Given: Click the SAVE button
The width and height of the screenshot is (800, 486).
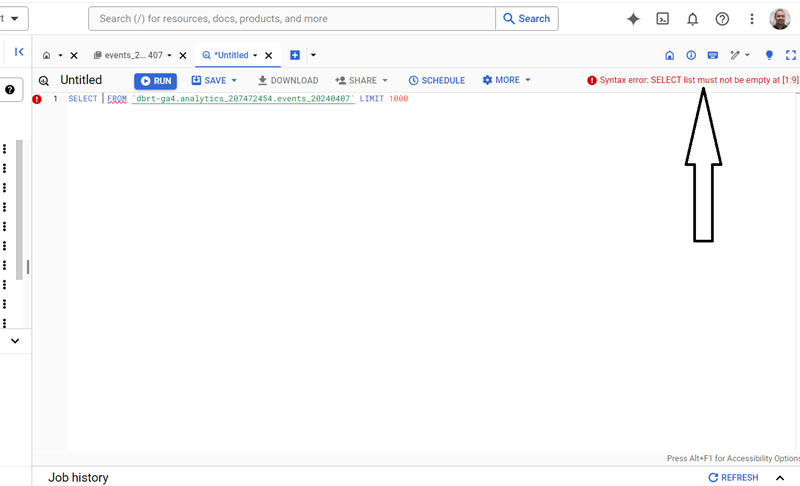Looking at the screenshot, I should coord(209,81).
